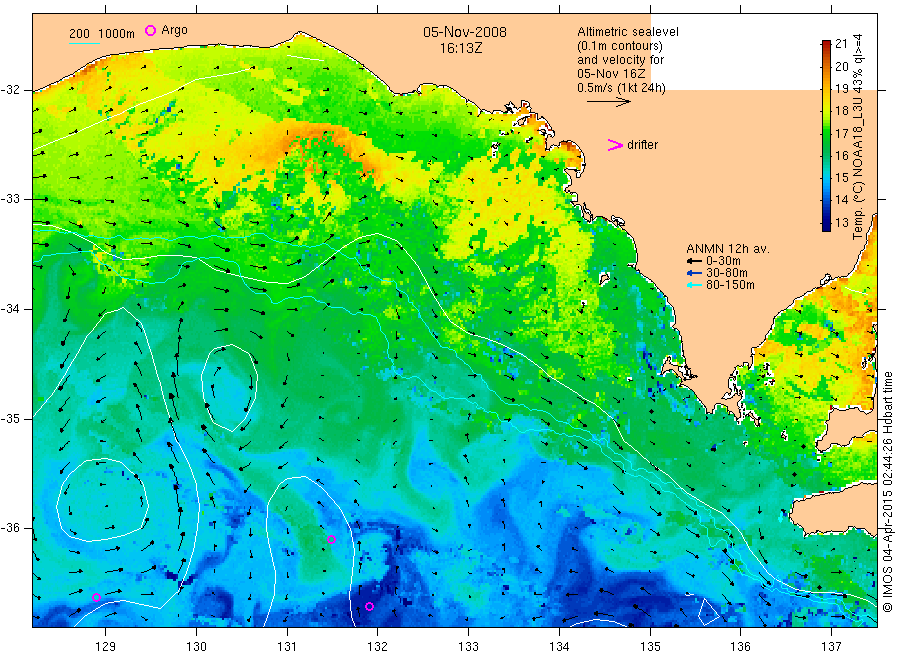This screenshot has height=660, width=900.
Task: Click the longitude label 135
Action: (x=650, y=647)
